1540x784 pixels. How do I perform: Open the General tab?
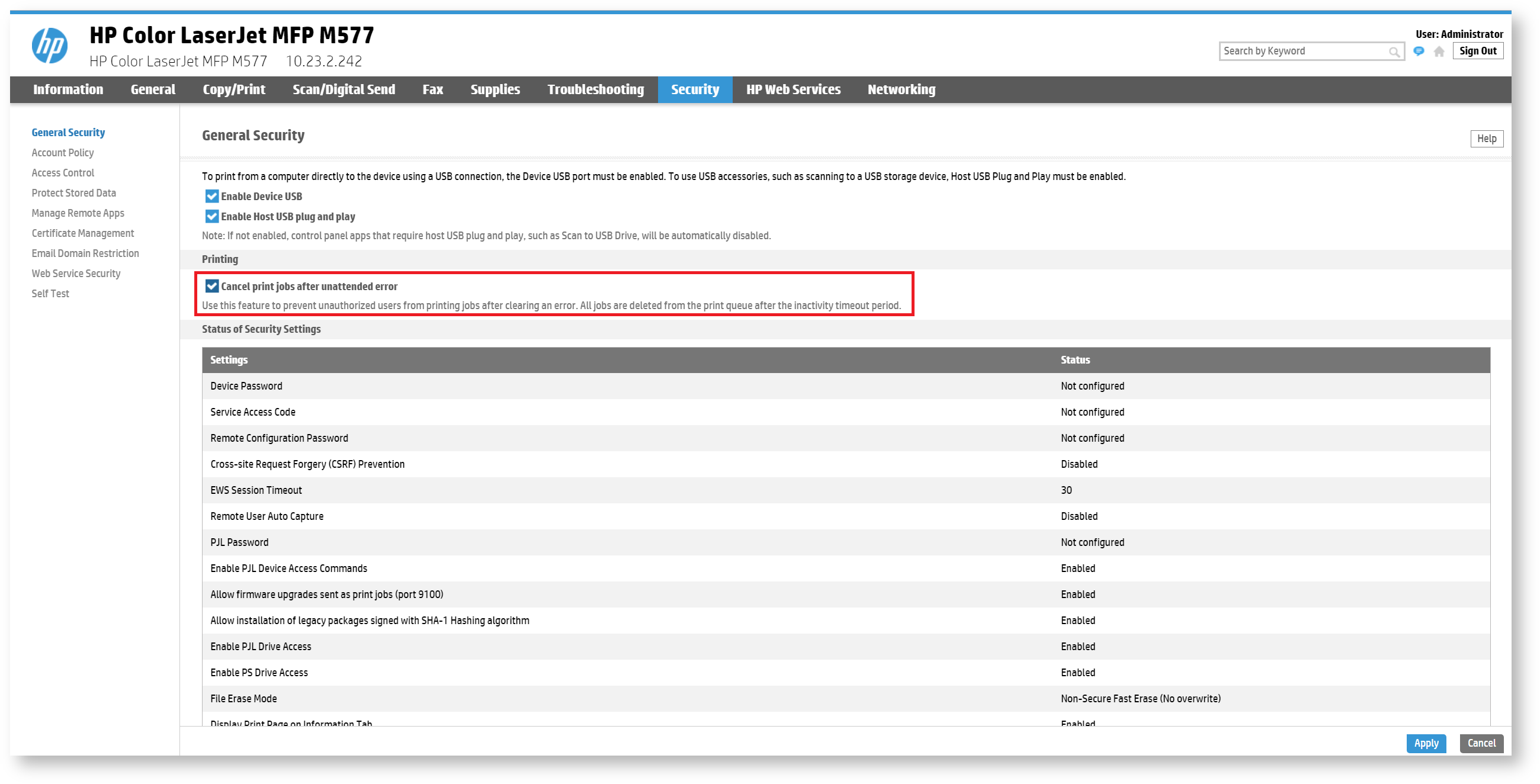(x=153, y=89)
